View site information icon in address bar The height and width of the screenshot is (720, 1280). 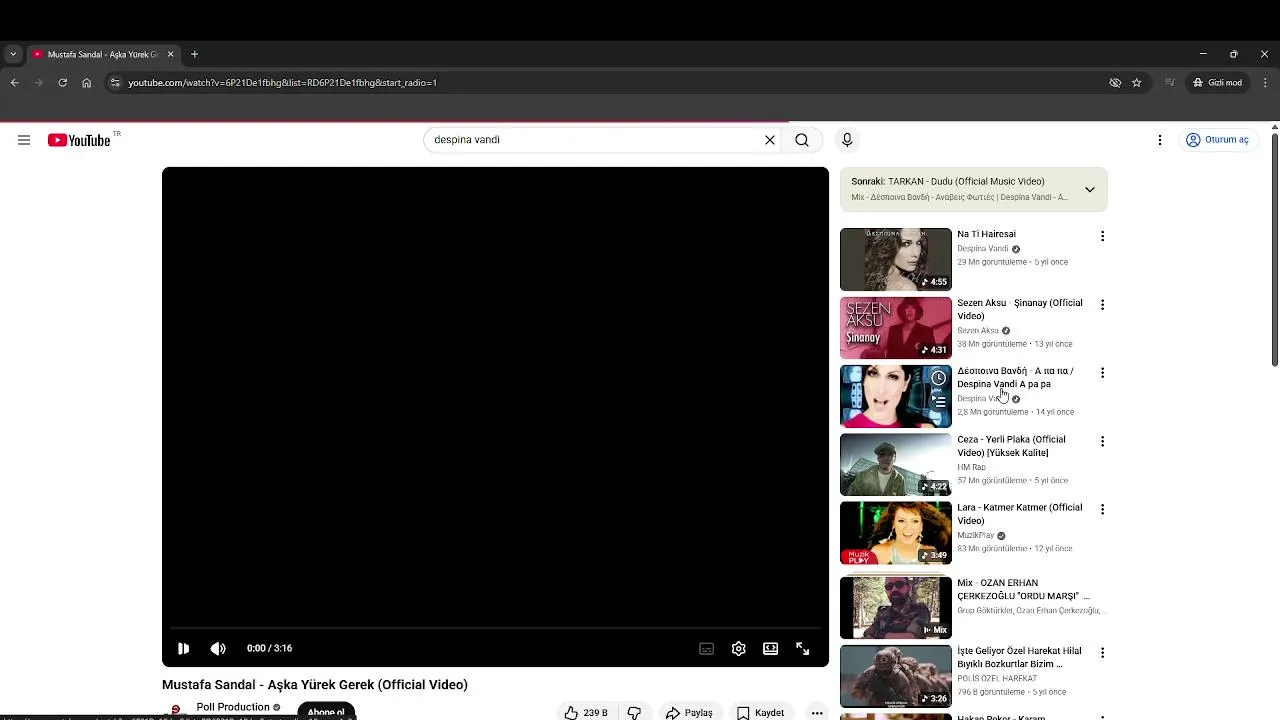(x=115, y=83)
